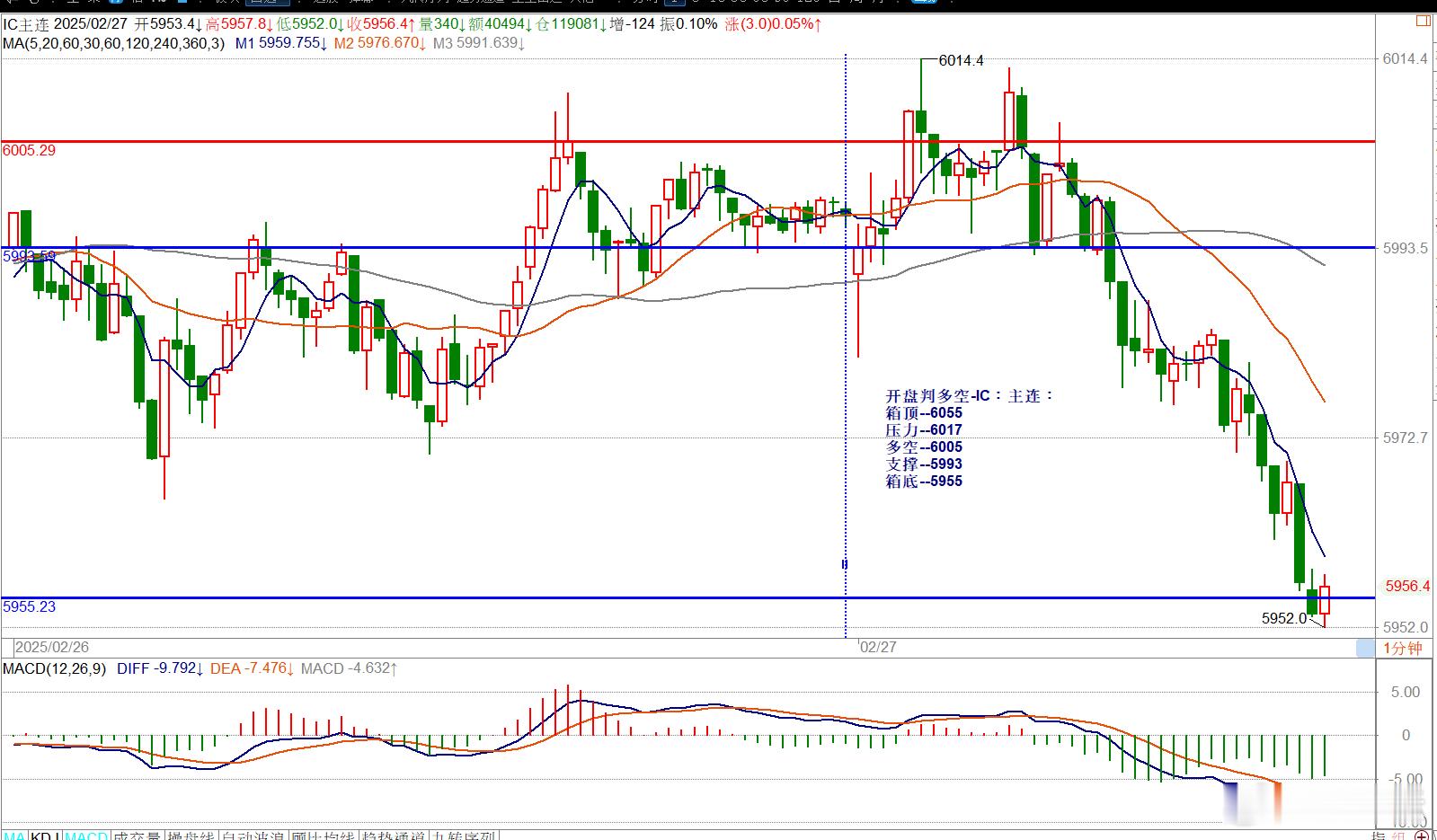The height and width of the screenshot is (840, 1437).
Task: Click the '5993.5' price axis label
Action: 1406,248
